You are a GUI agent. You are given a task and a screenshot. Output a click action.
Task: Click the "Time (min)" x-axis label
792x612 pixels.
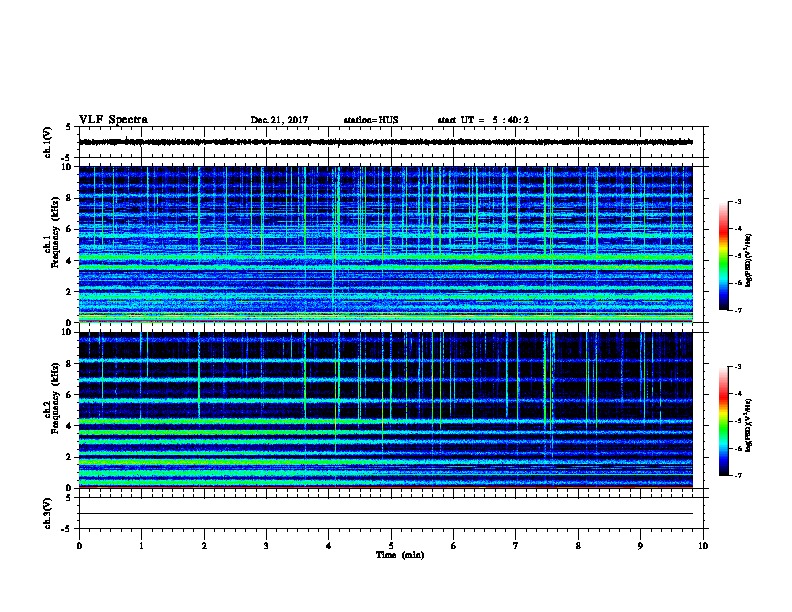pyautogui.click(x=400, y=555)
